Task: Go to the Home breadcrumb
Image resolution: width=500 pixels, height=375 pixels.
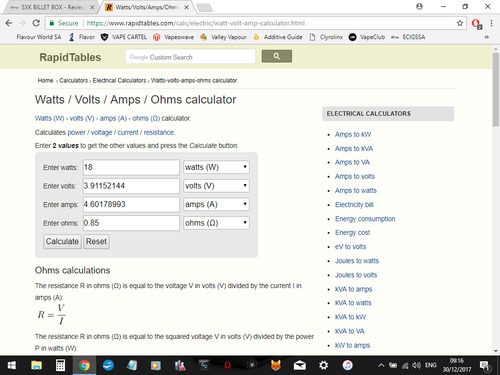Action: coord(45,80)
